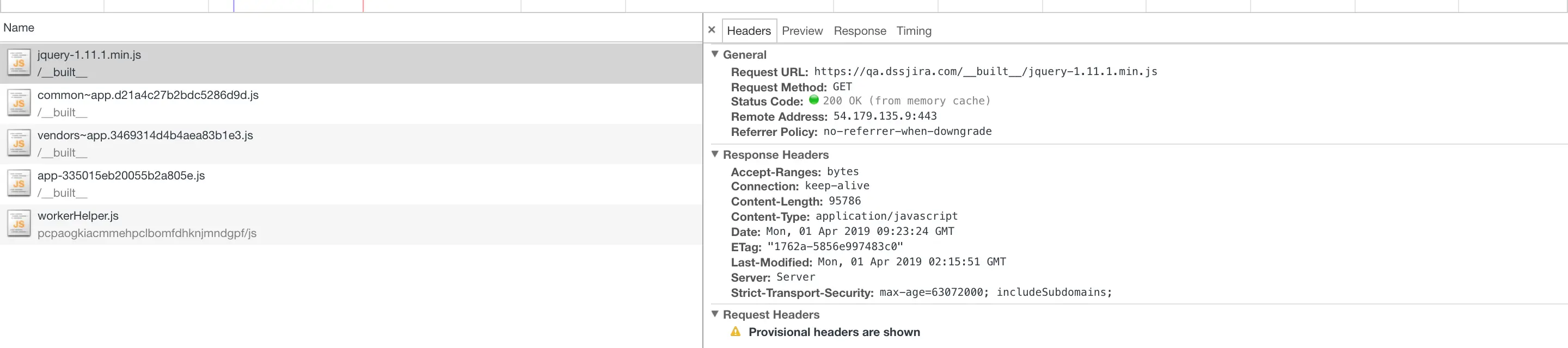This screenshot has height=348, width=1568.
Task: Select the vendors~app.3469314d4b4aea83b1e3.js request
Action: [145, 136]
